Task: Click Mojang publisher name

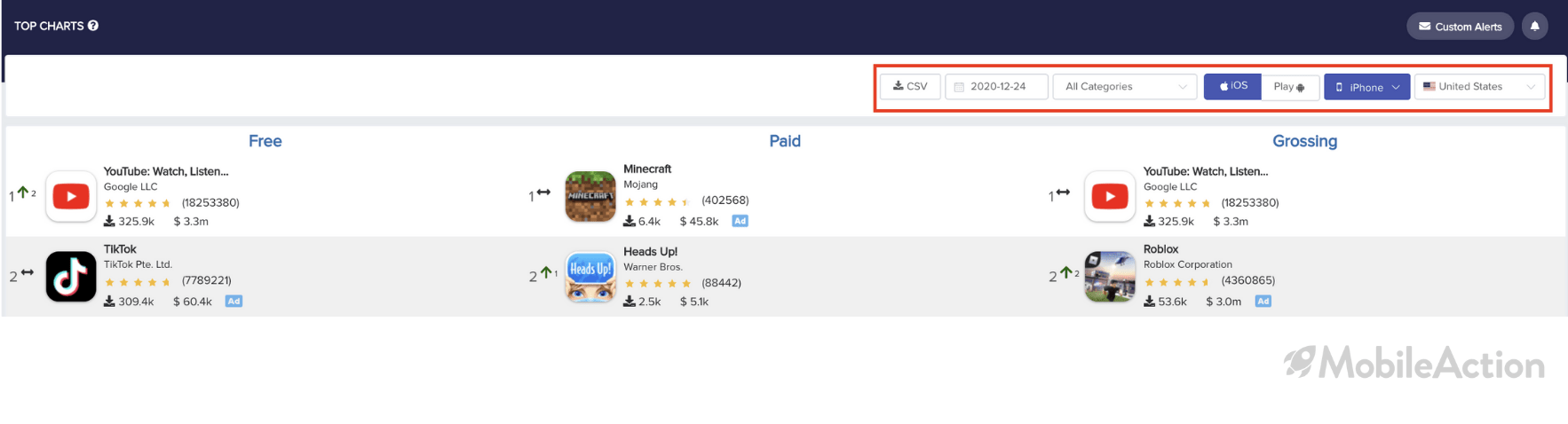Action: tap(640, 185)
